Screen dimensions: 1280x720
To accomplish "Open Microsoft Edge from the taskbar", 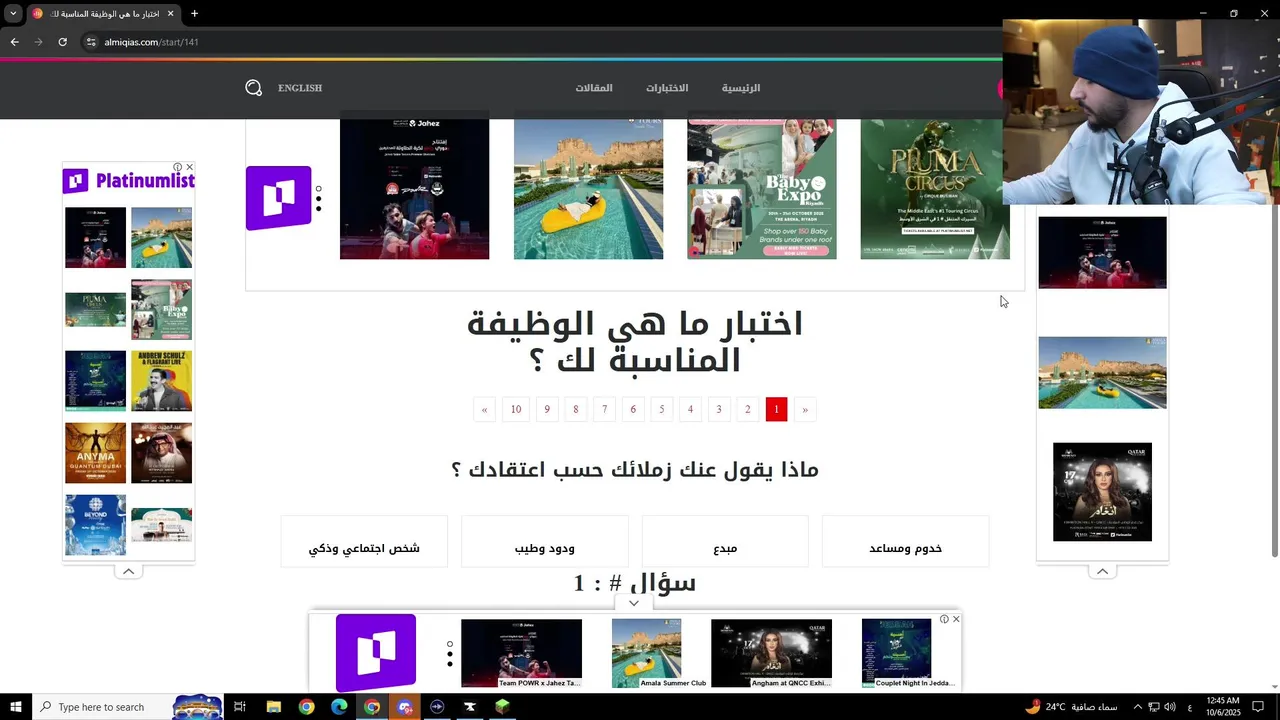I will (x=339, y=707).
